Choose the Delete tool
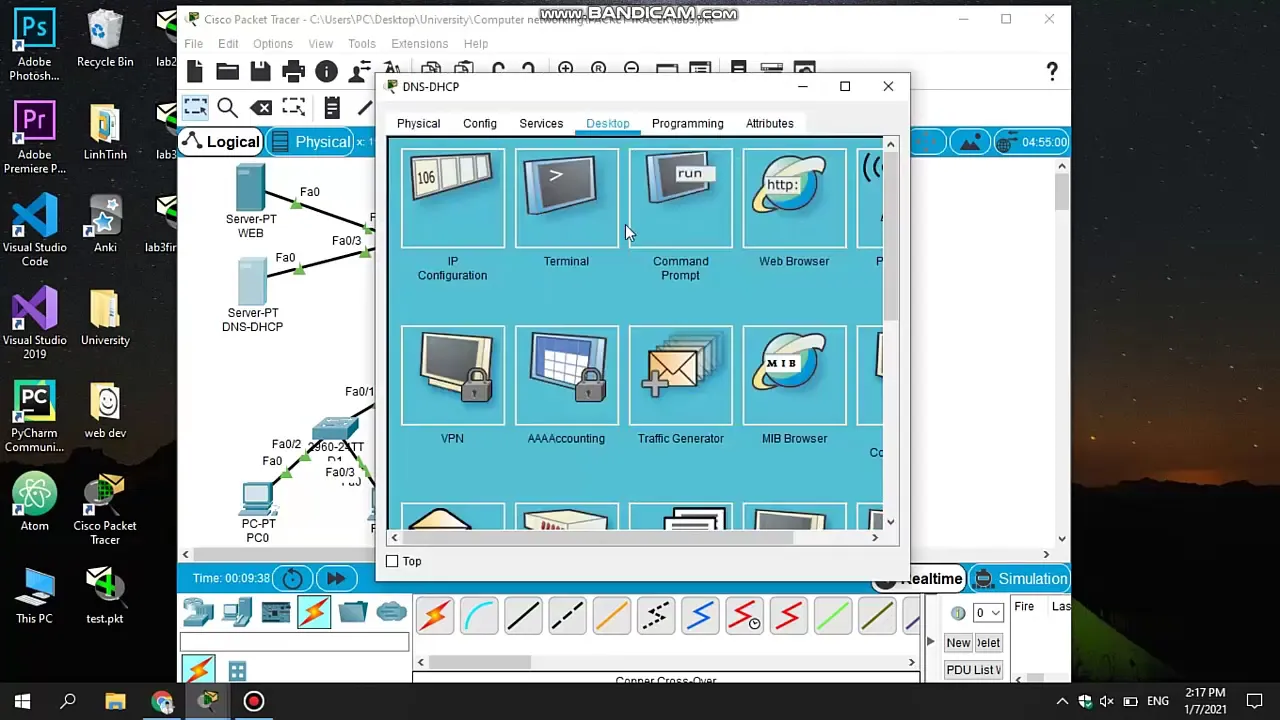 coord(261,107)
